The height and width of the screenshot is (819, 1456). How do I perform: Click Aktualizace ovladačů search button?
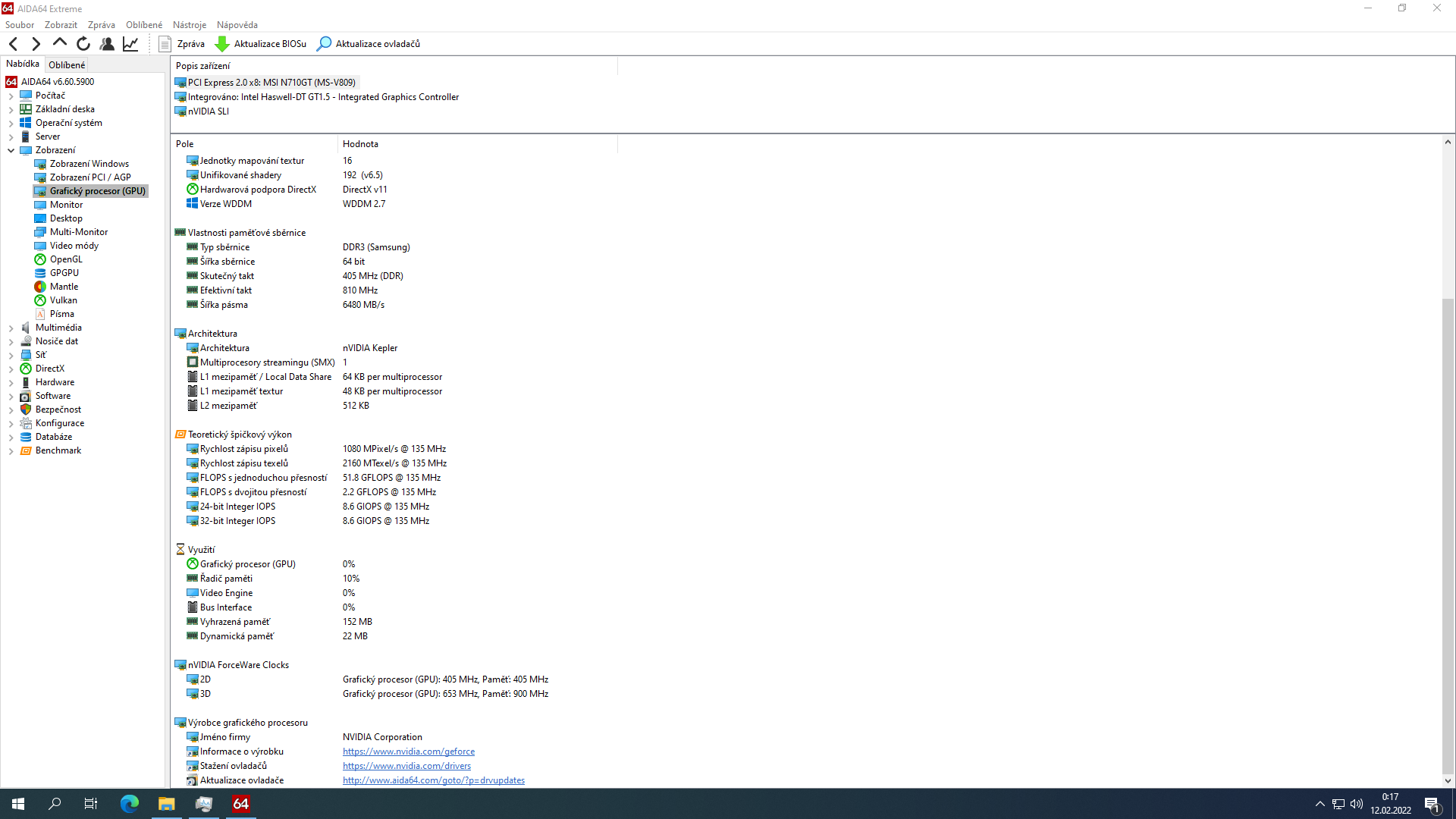pyautogui.click(x=369, y=44)
